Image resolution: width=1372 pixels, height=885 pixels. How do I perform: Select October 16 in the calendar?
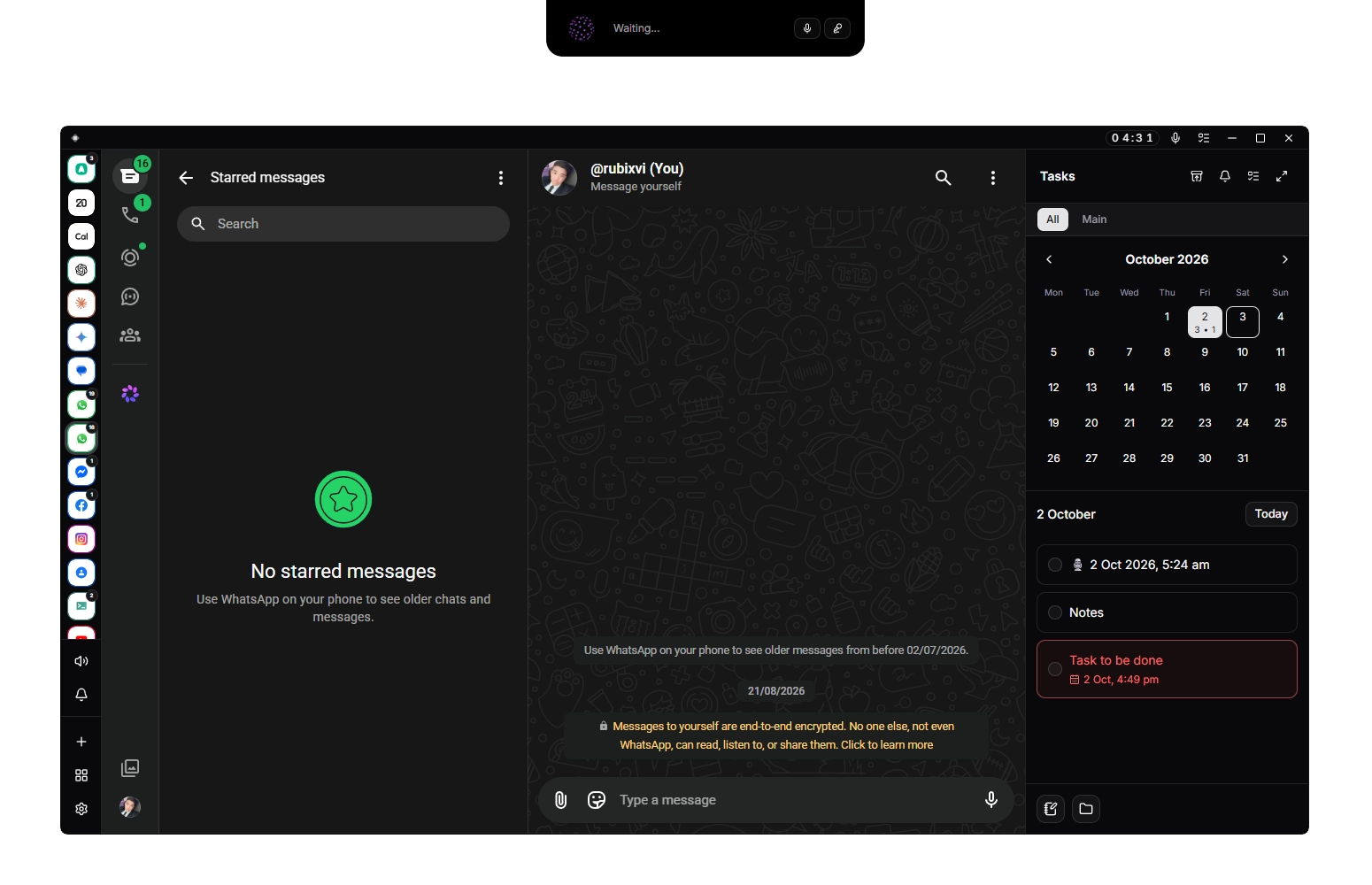click(1205, 388)
